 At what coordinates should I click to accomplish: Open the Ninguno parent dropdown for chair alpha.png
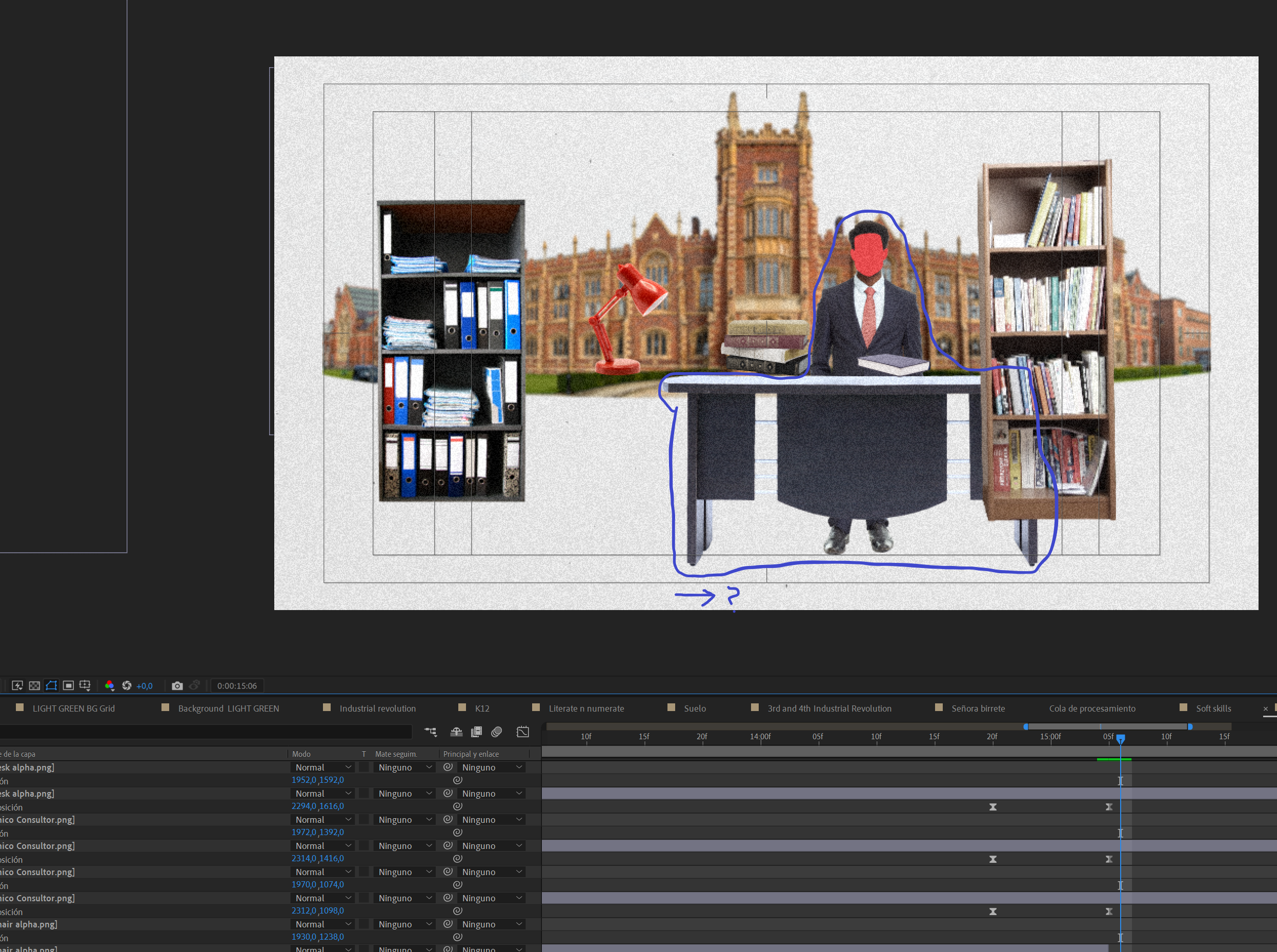(492, 924)
